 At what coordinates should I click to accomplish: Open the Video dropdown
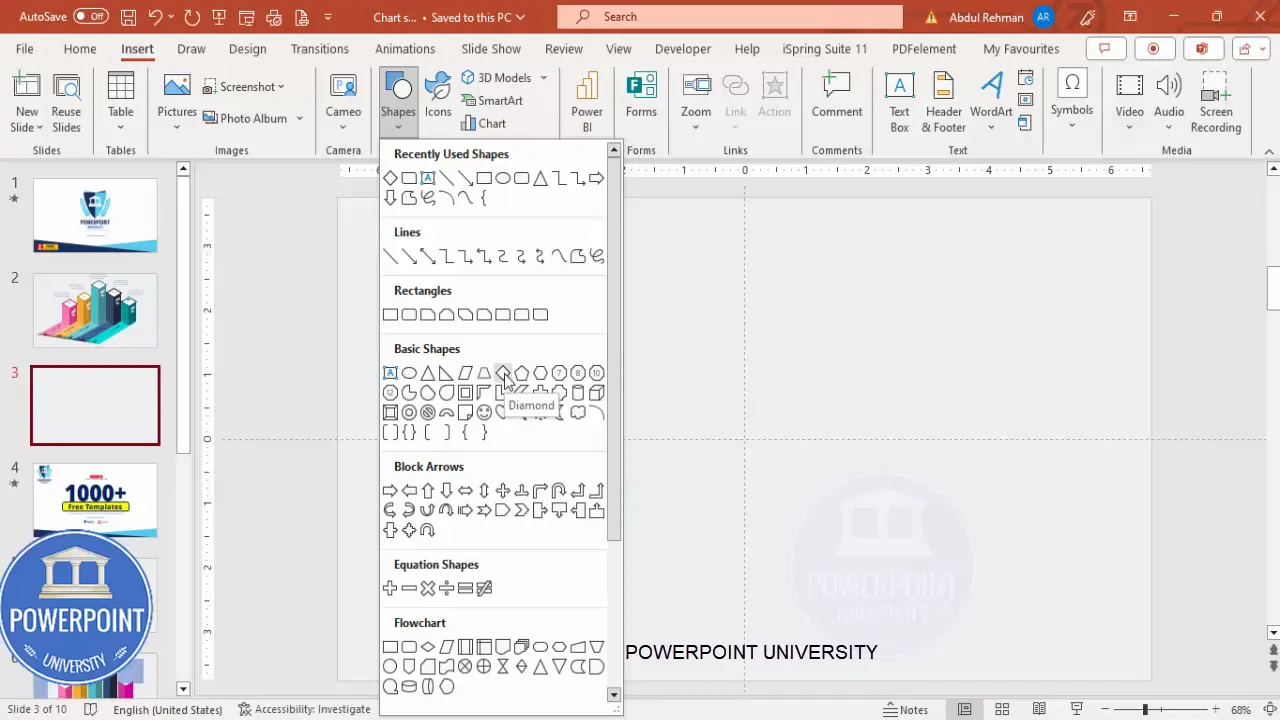(1129, 127)
